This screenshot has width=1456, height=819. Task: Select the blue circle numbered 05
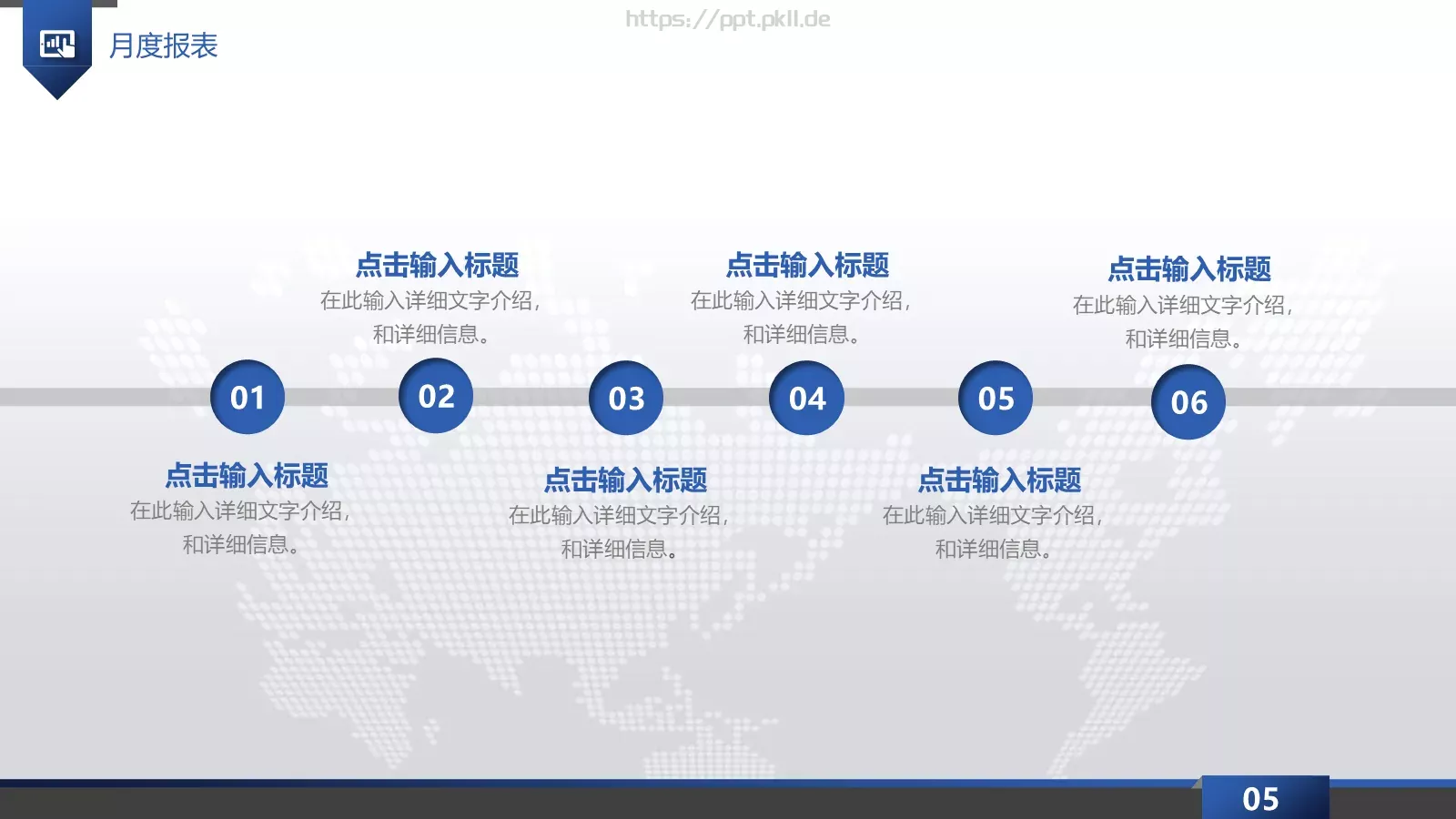[x=996, y=398]
